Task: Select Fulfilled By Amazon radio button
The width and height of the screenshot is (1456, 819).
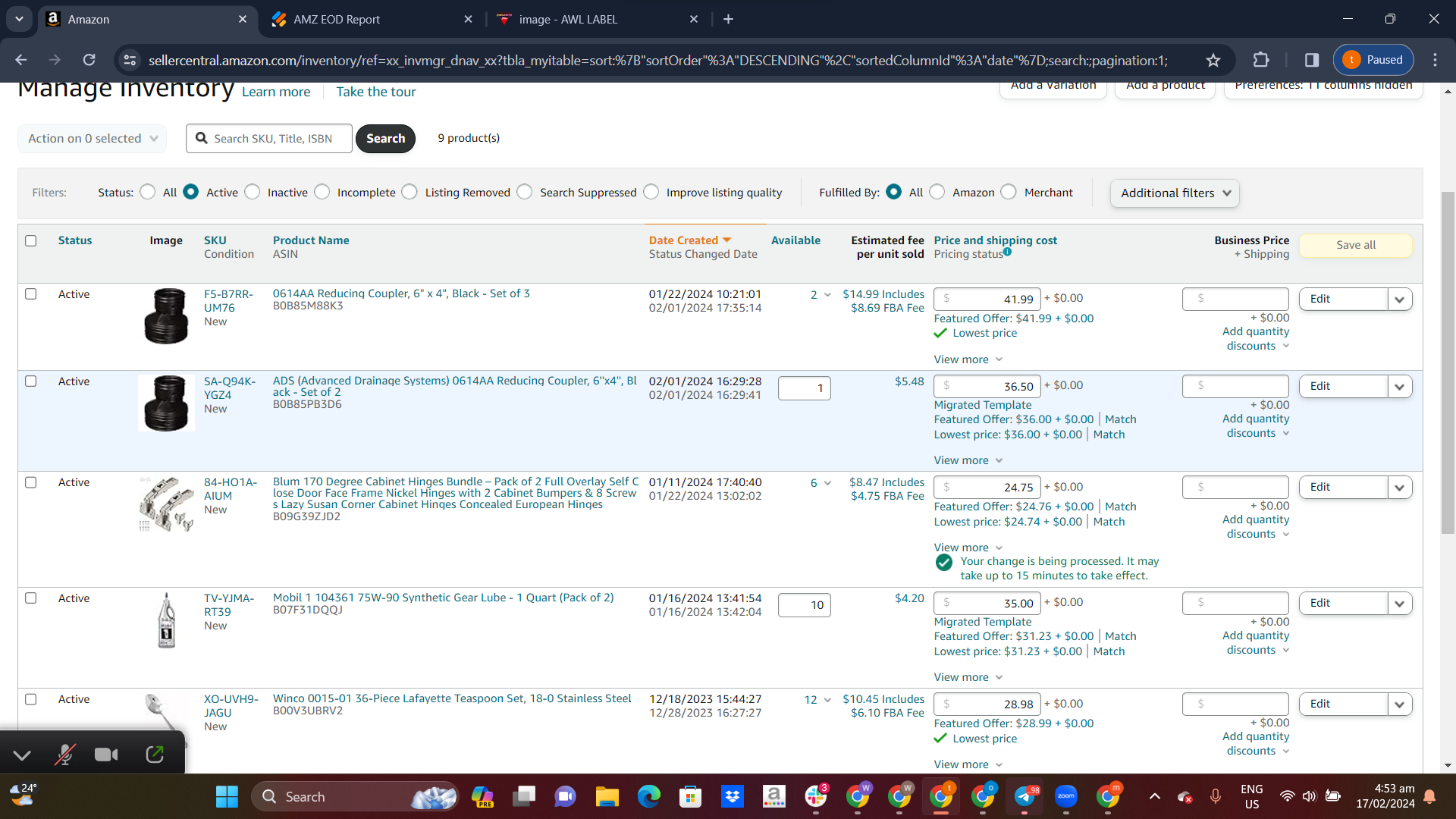Action: 937,193
